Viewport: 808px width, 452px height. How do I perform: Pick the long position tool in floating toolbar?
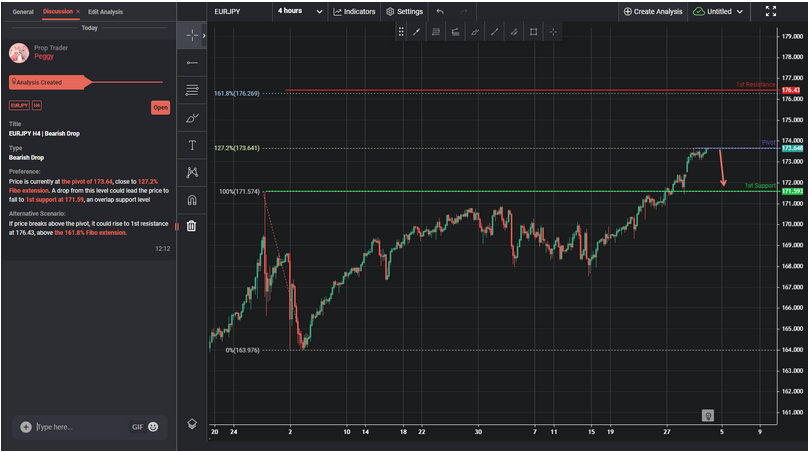coord(456,32)
